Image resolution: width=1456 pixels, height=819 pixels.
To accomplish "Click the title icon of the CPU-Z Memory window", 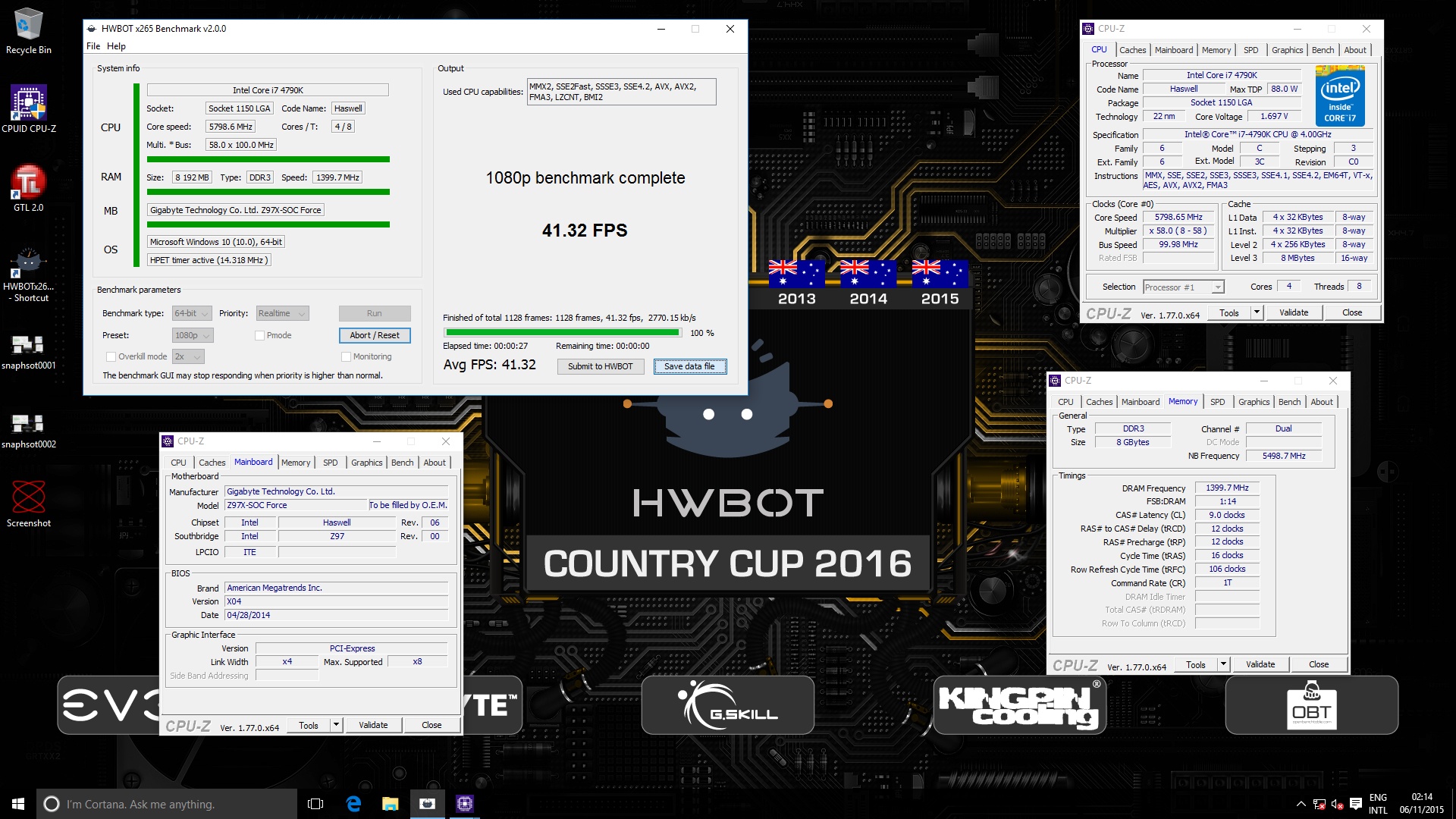I will point(1056,381).
